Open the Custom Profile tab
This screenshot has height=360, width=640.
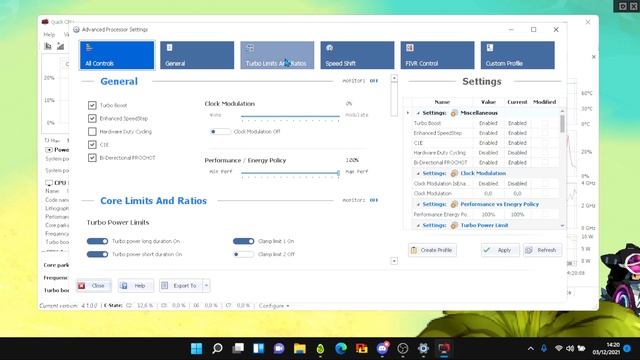tap(518, 55)
